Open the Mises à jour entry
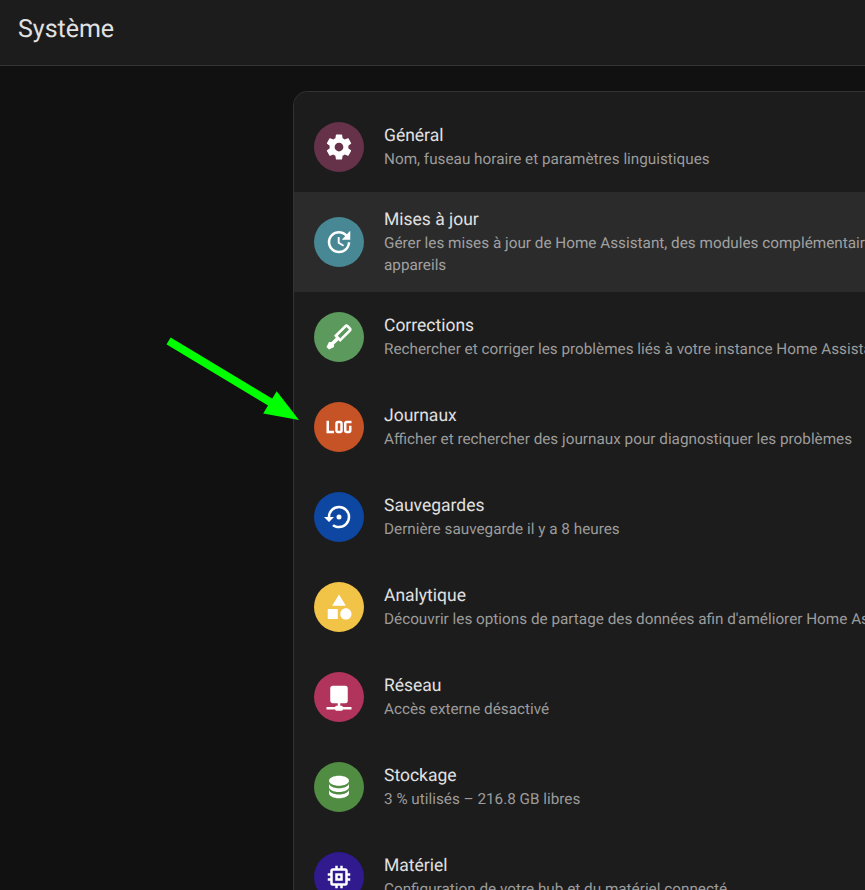Viewport: 865px width, 890px height. pos(431,219)
